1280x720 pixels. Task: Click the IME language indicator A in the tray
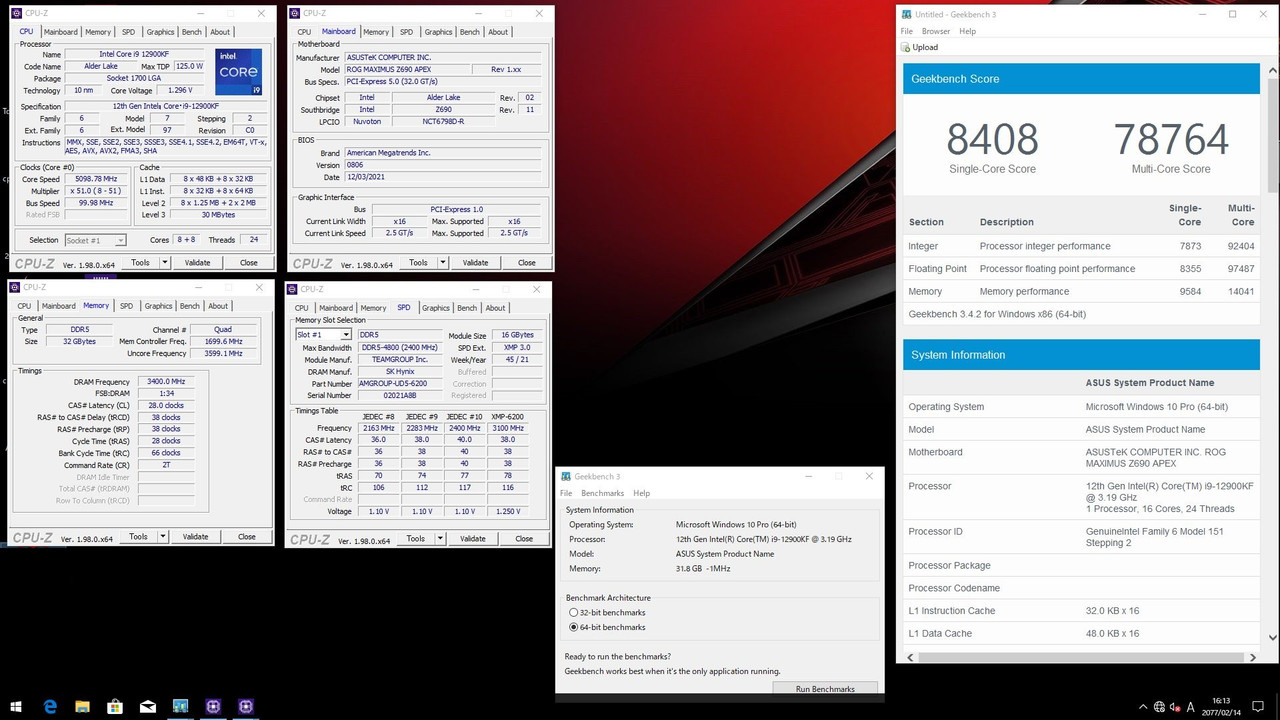(1191, 707)
